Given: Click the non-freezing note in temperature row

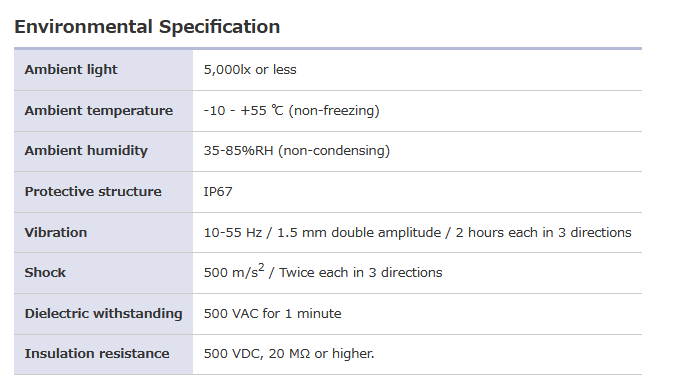Looking at the screenshot, I should 334,110.
